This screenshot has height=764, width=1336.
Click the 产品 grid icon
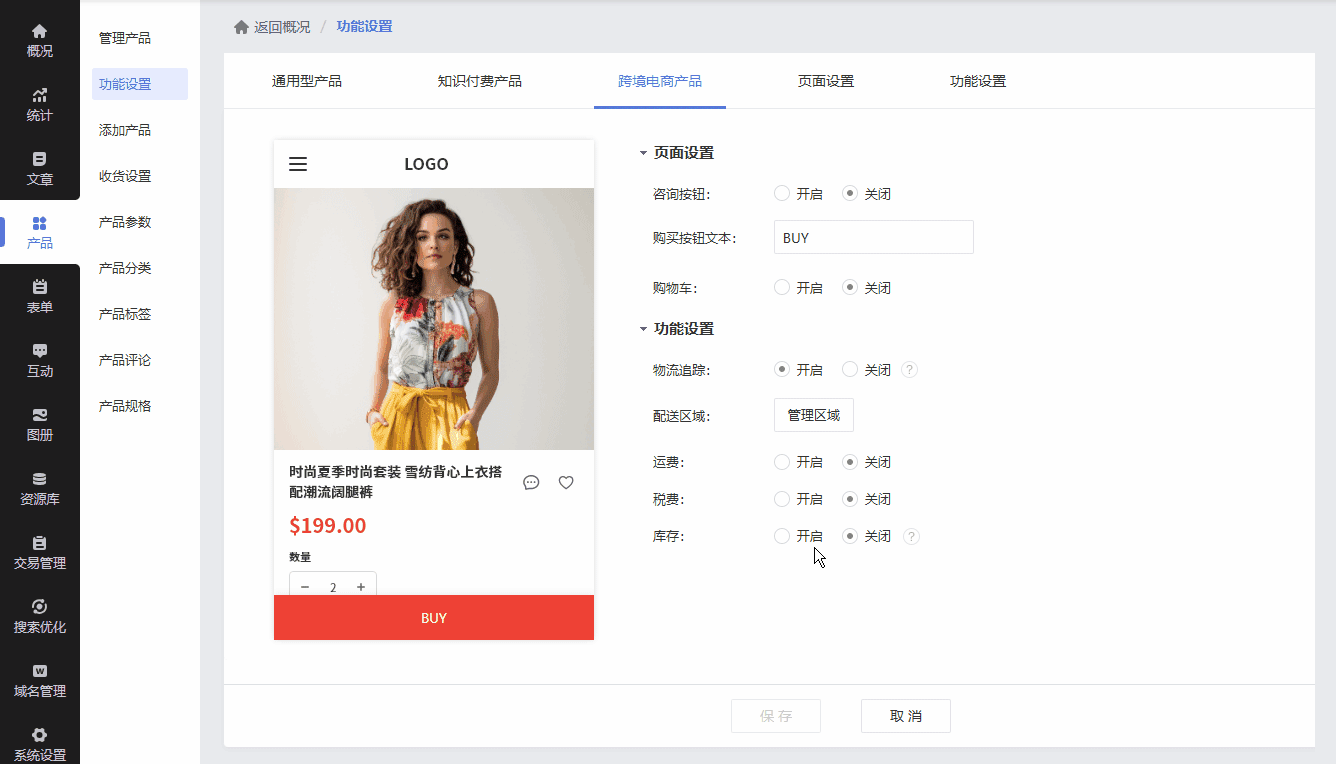[40, 223]
